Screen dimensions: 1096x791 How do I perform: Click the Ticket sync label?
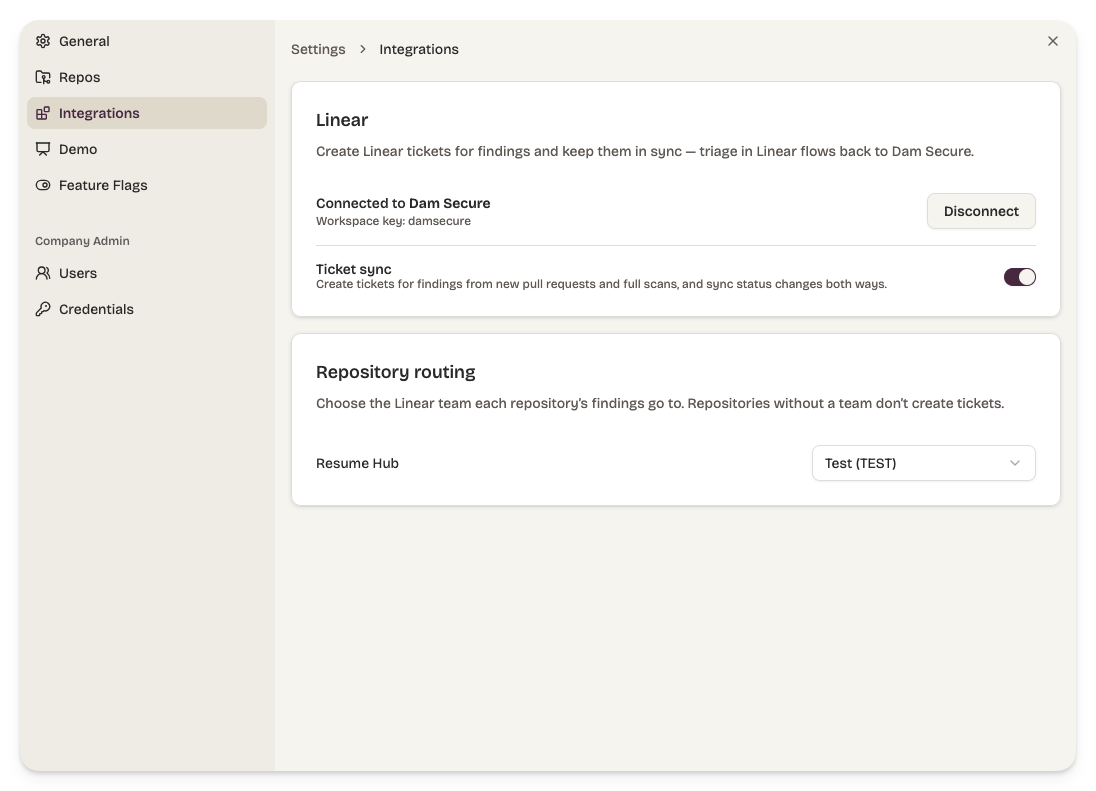click(x=354, y=269)
